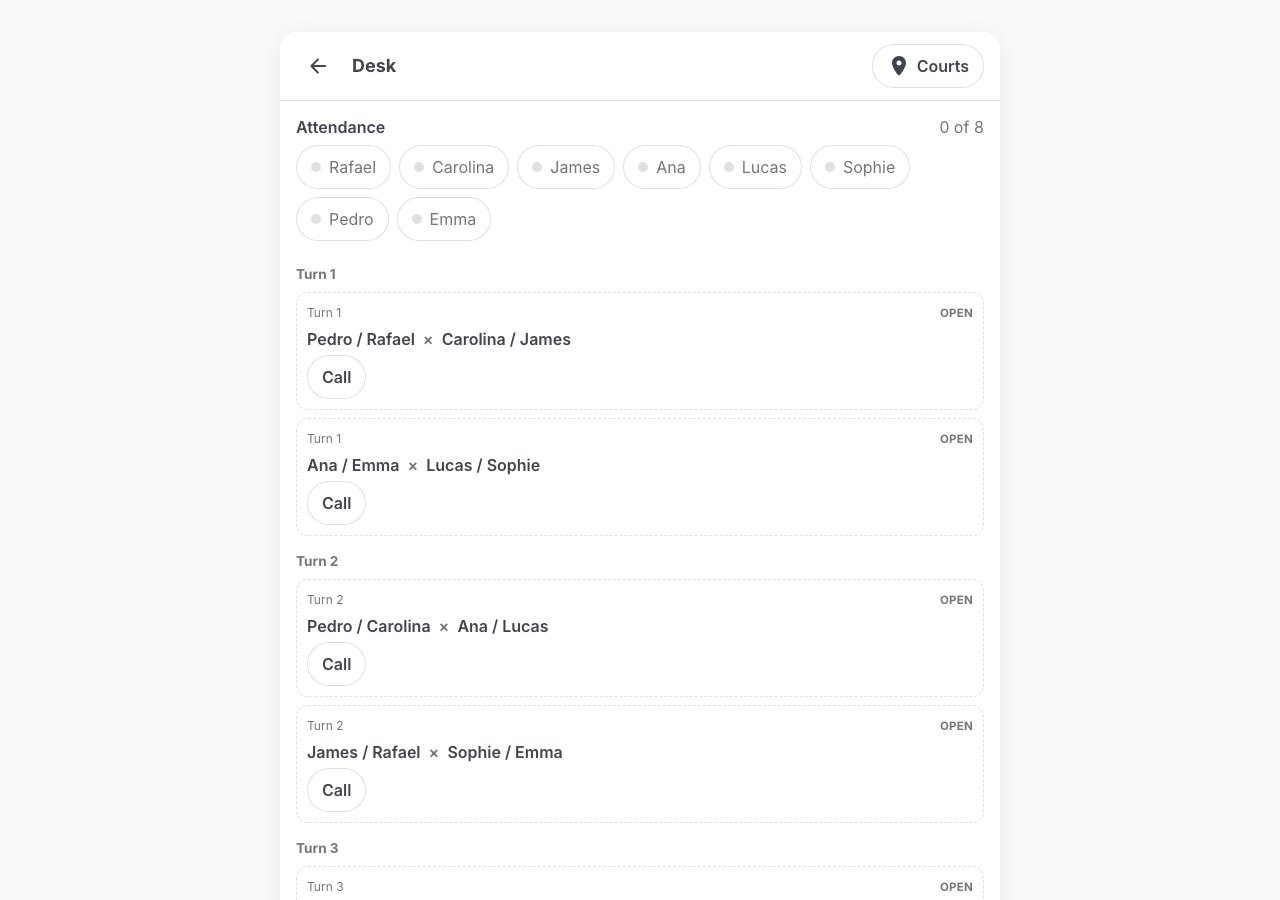The width and height of the screenshot is (1280, 900).
Task: Toggle Pedro's attendance chip
Action: [x=342, y=219]
